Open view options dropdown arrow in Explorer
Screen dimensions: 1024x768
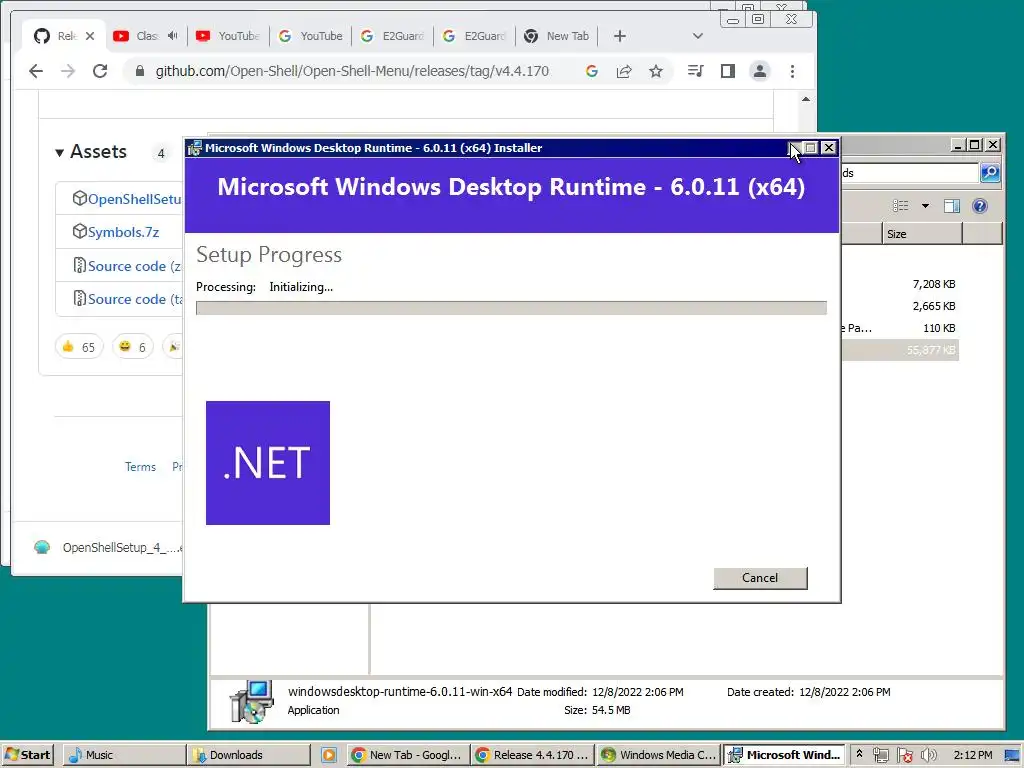click(x=925, y=206)
